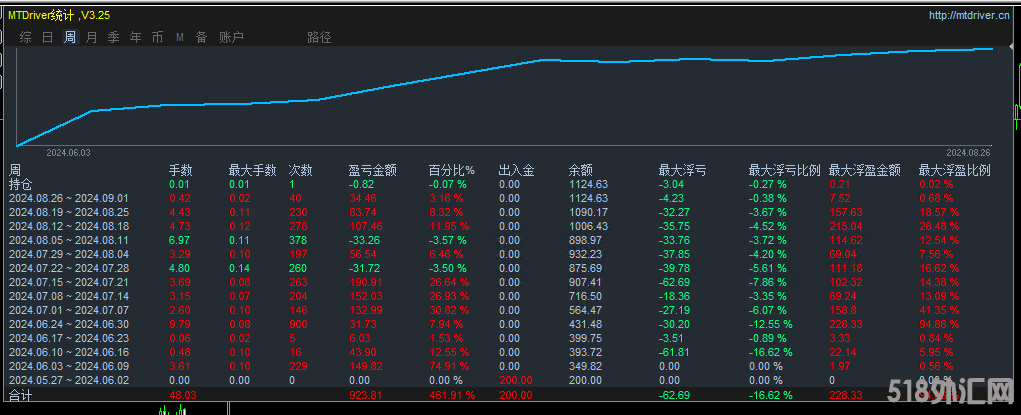Viewport: 1021px width, 415px height.
Task: Click the 路径 path button
Action: click(x=319, y=37)
